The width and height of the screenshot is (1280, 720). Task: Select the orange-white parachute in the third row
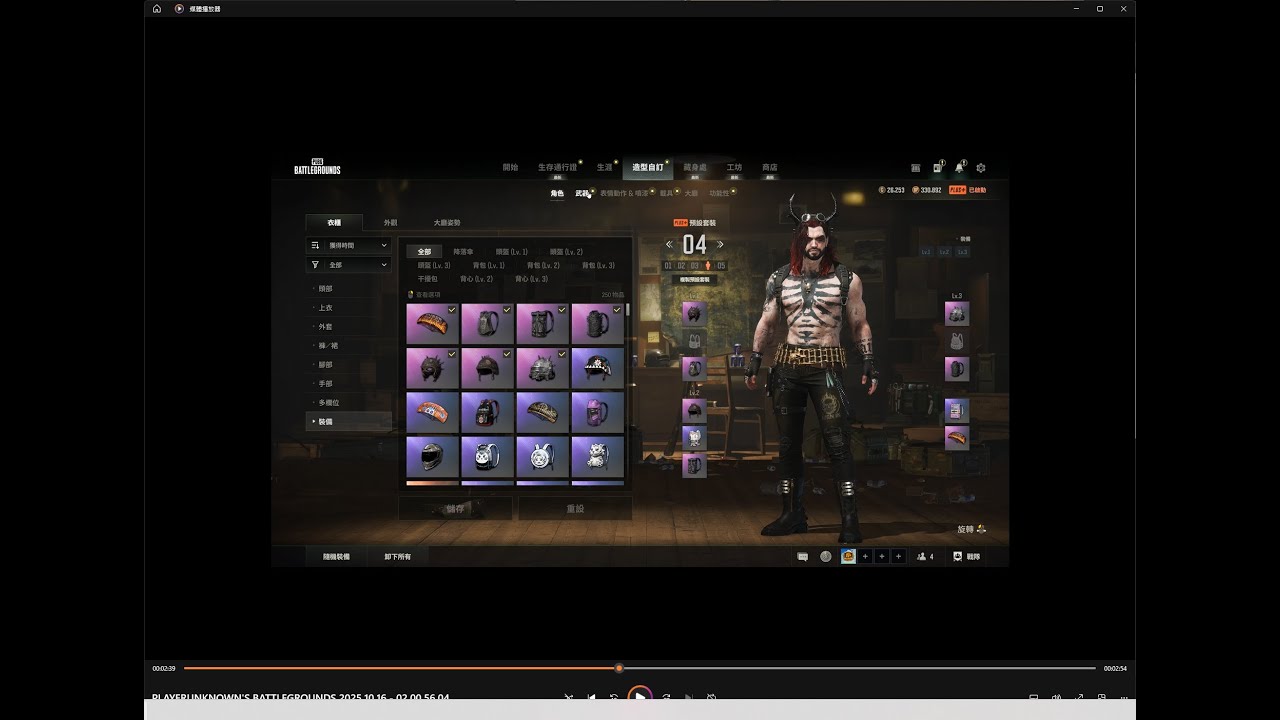432,412
